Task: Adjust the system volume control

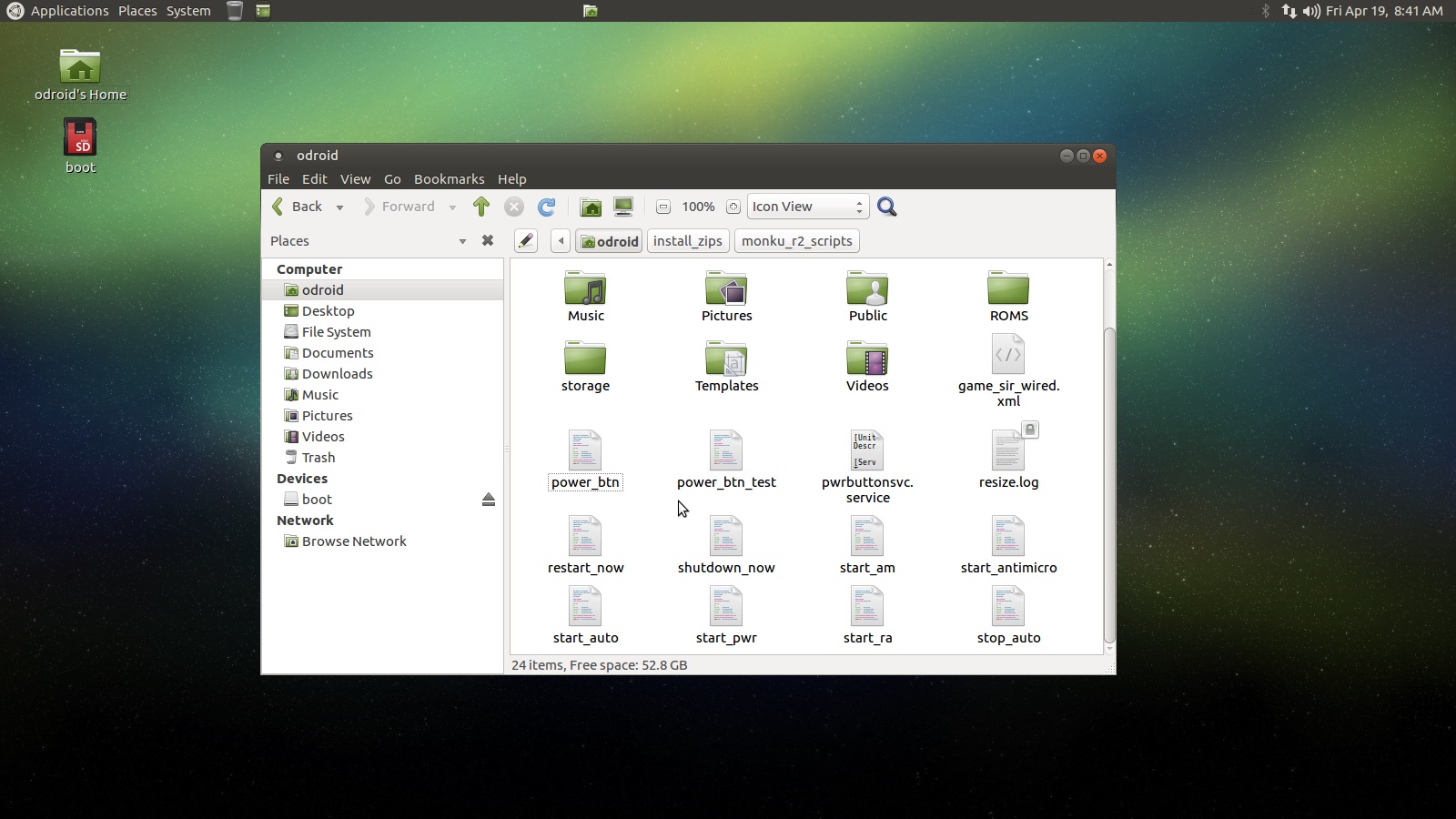Action: pyautogui.click(x=1310, y=11)
